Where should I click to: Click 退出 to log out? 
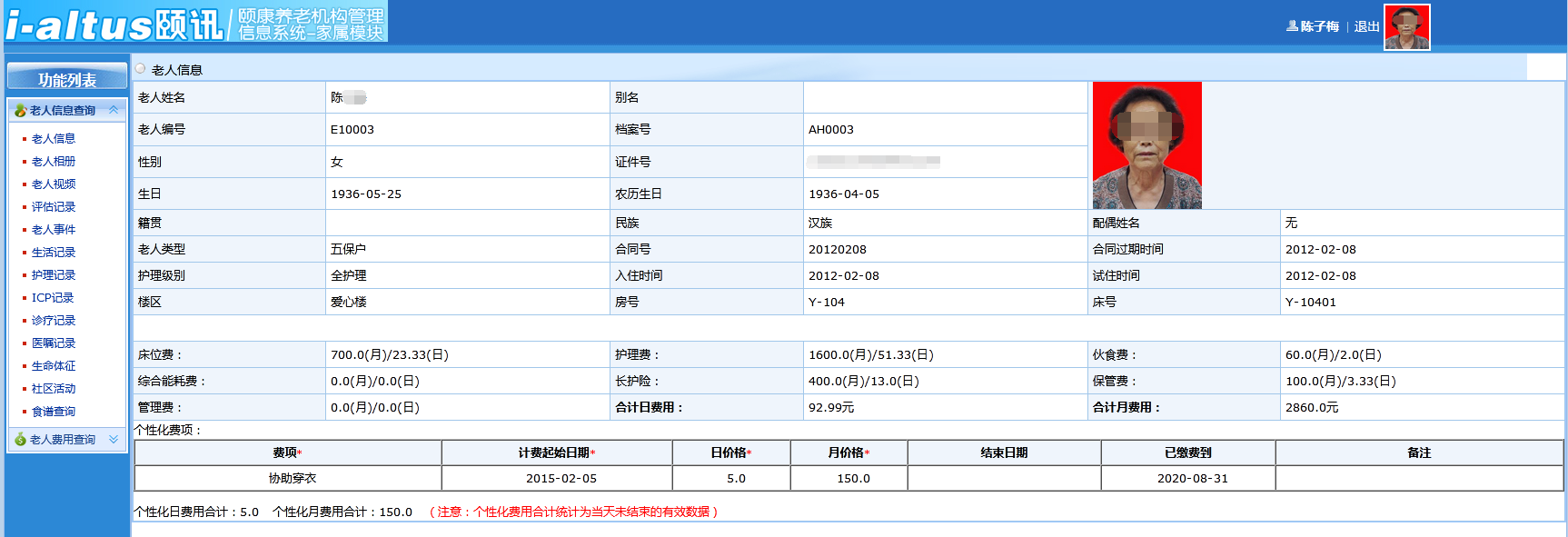(1366, 26)
